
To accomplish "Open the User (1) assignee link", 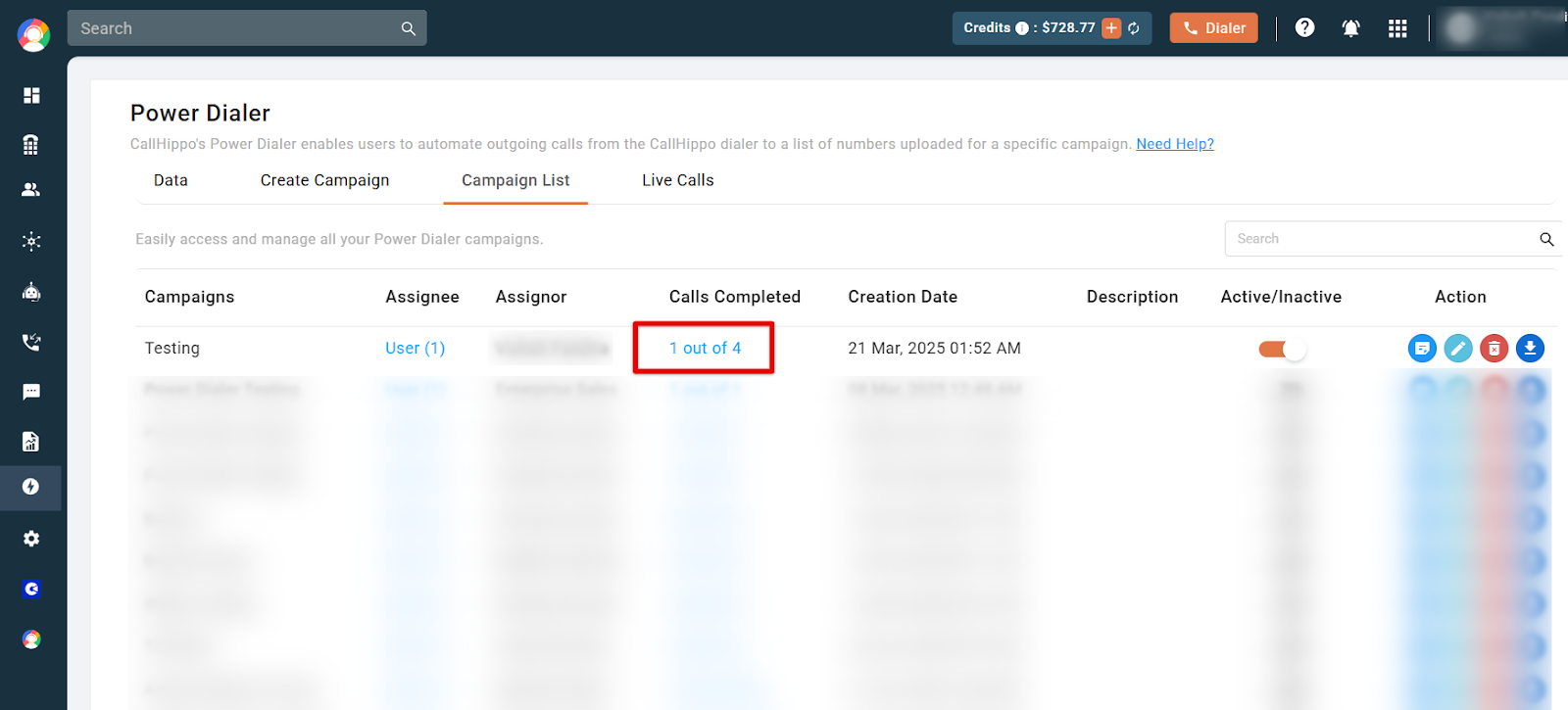I will [x=416, y=348].
